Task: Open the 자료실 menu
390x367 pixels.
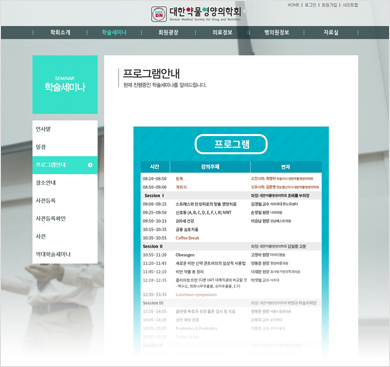Action: 331,32
